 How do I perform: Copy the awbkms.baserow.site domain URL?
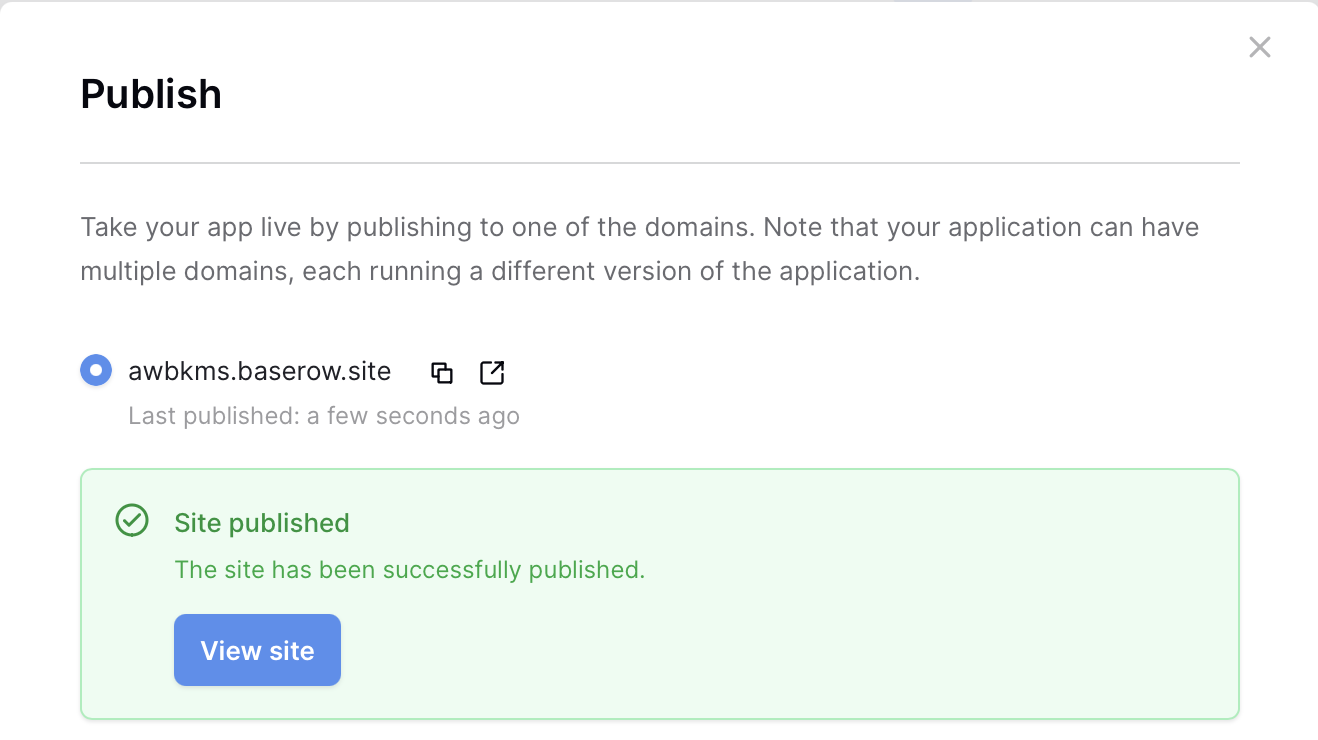442,373
